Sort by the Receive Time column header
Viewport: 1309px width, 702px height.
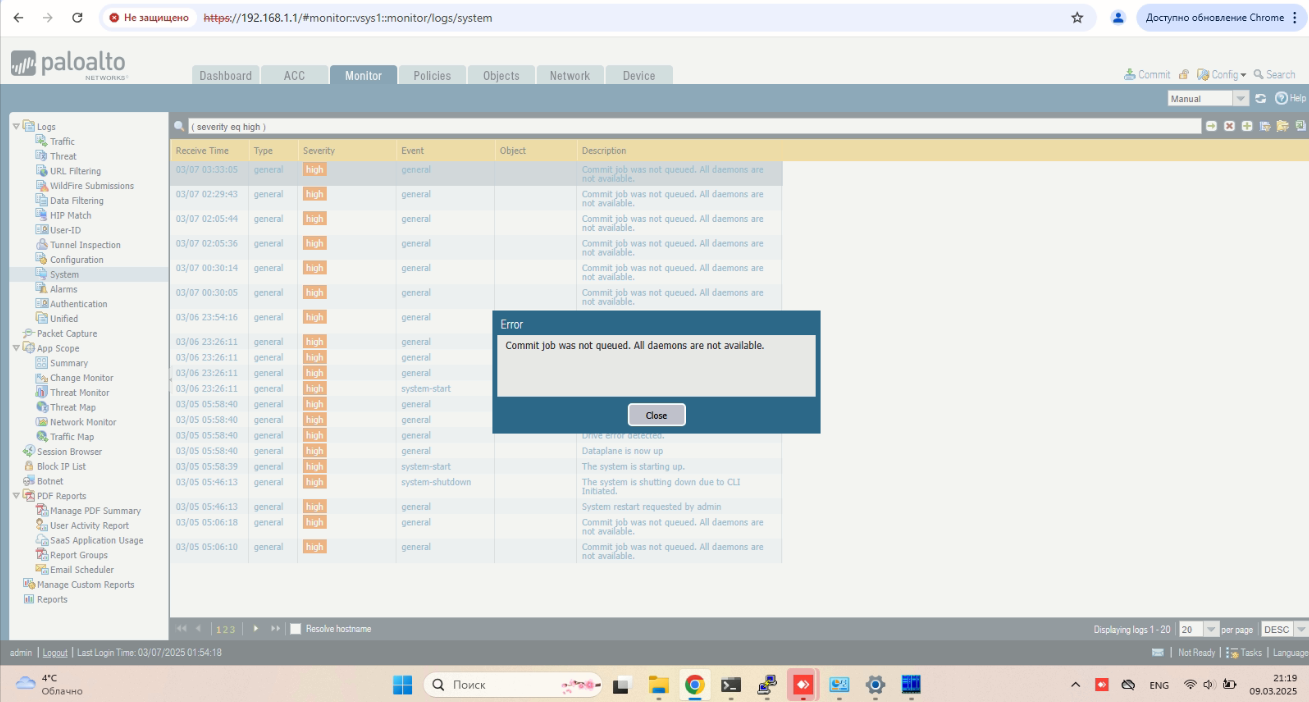[202, 151]
